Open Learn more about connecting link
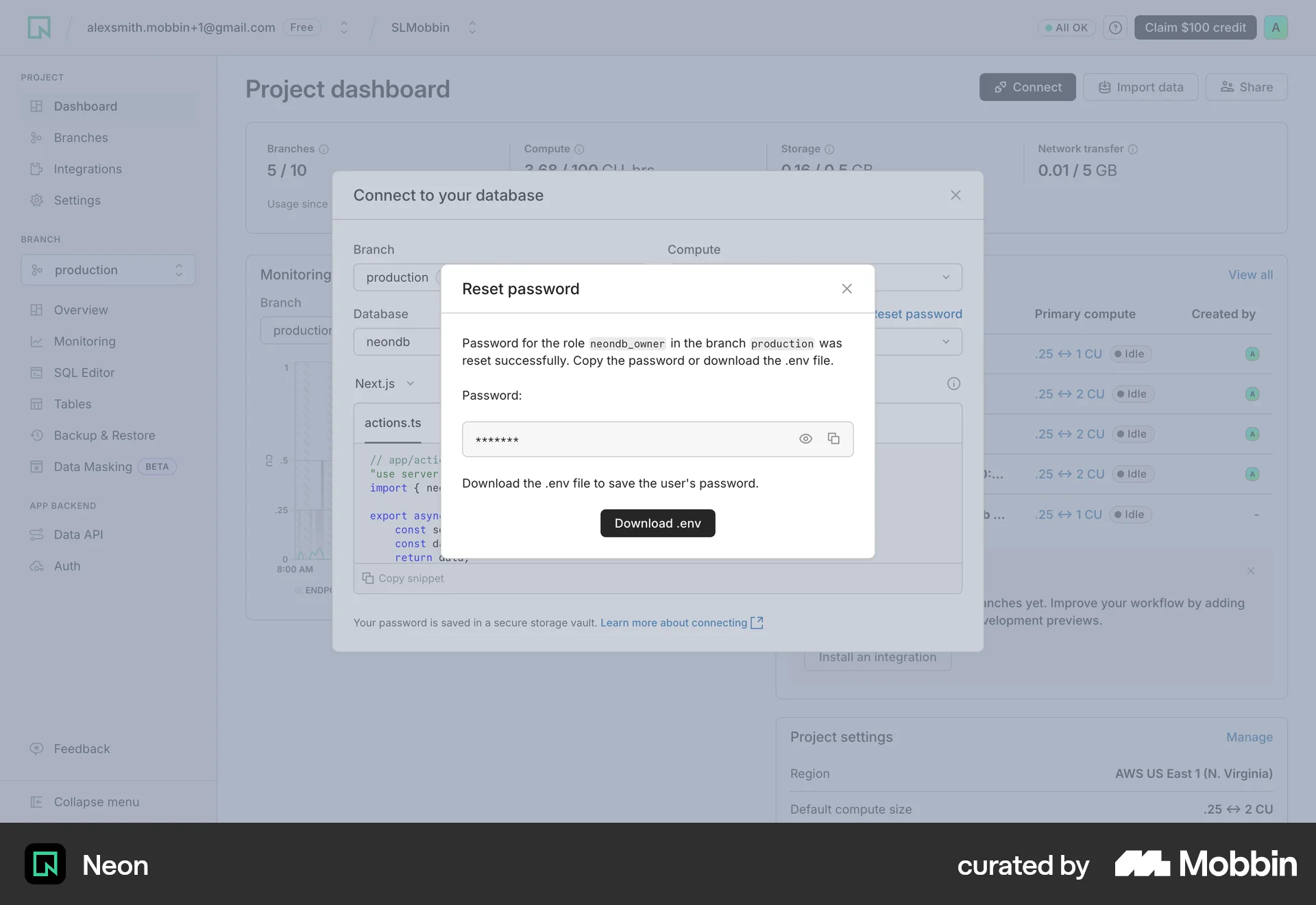 click(674, 623)
